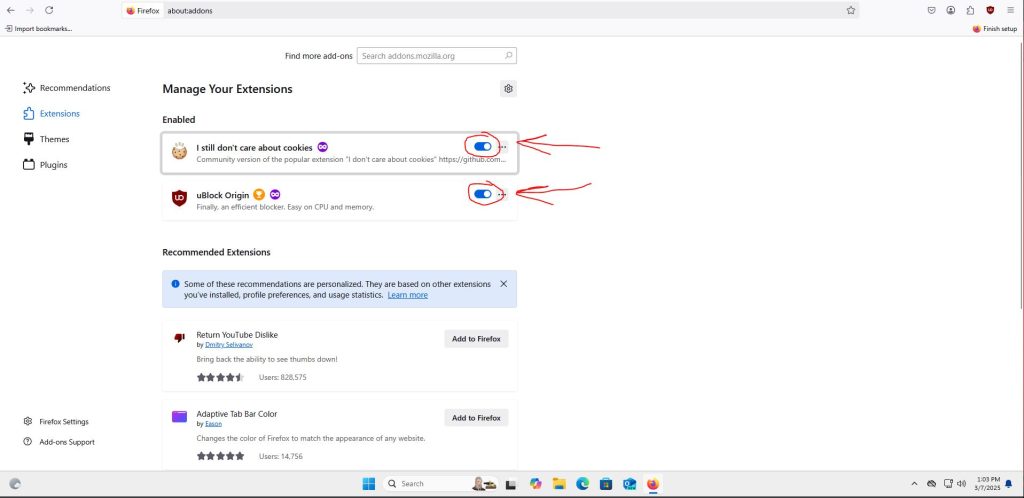
Task: Click the star rating of Return YouTube Dislike
Action: [220, 377]
